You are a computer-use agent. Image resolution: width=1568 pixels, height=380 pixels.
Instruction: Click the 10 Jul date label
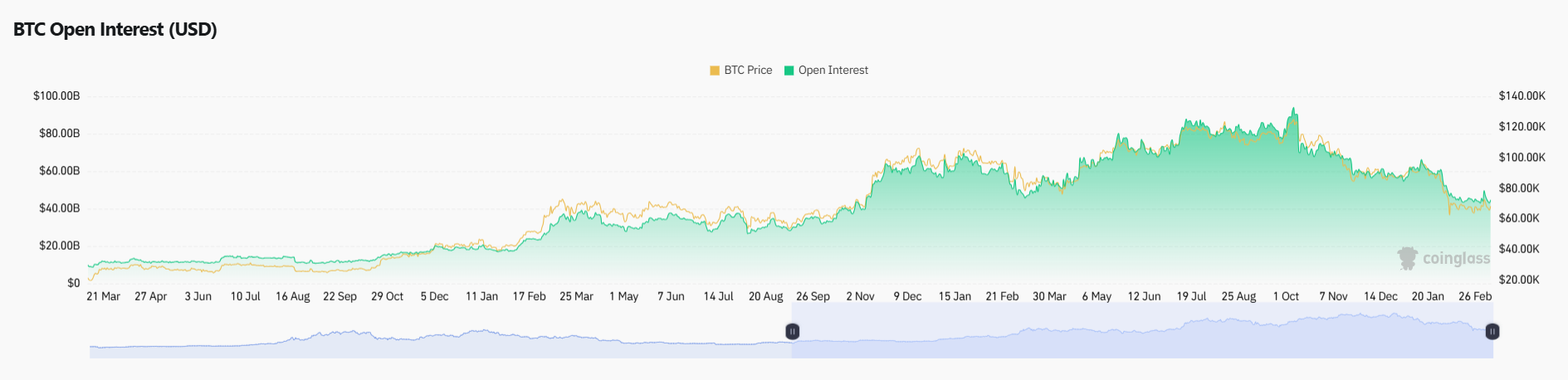(x=246, y=296)
